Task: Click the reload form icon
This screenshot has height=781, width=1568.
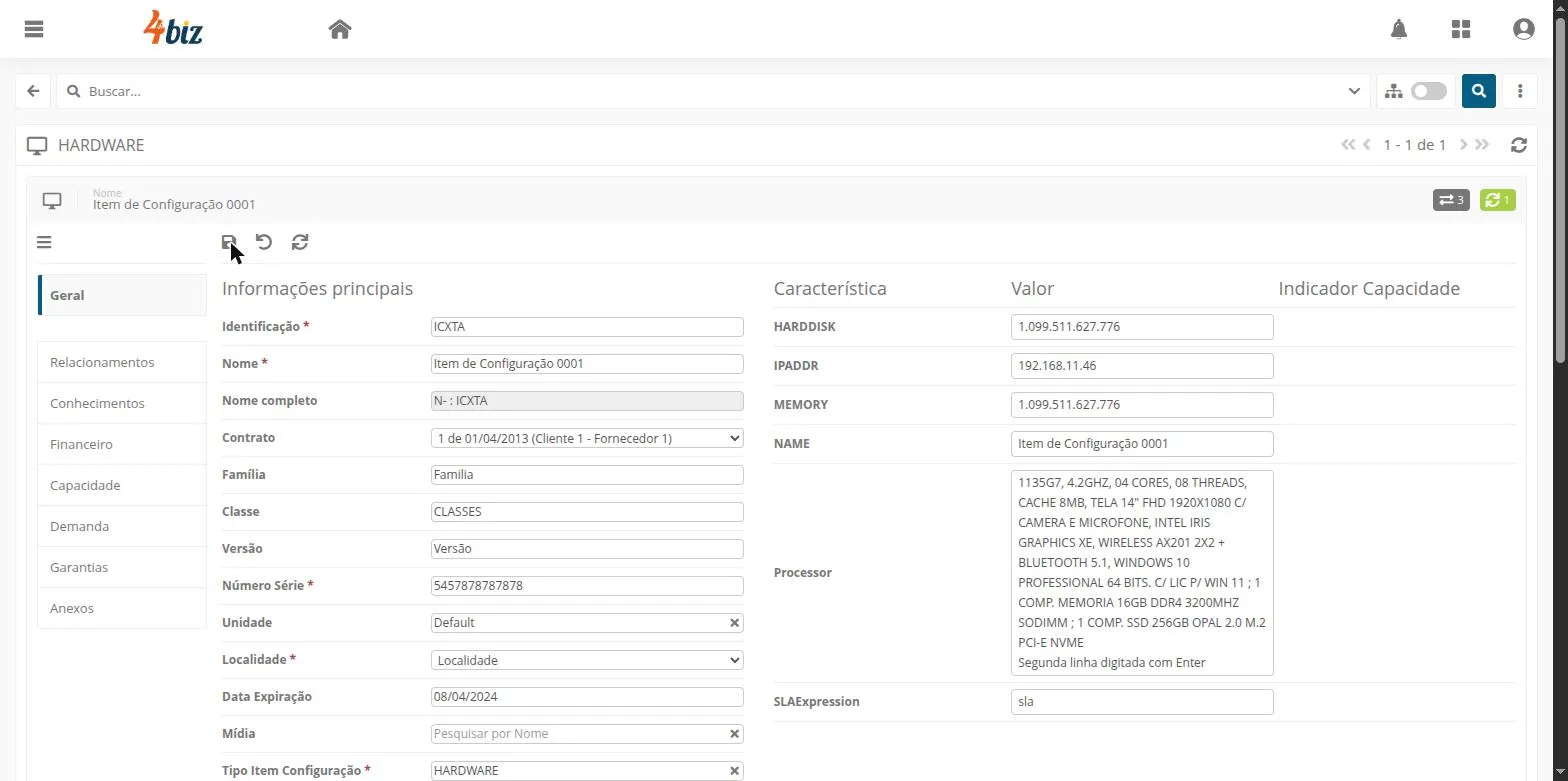Action: (x=300, y=242)
